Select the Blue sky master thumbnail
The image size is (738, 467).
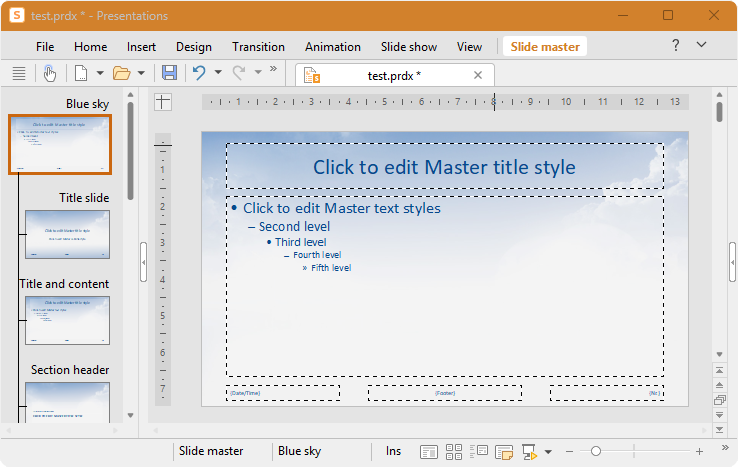click(60, 144)
